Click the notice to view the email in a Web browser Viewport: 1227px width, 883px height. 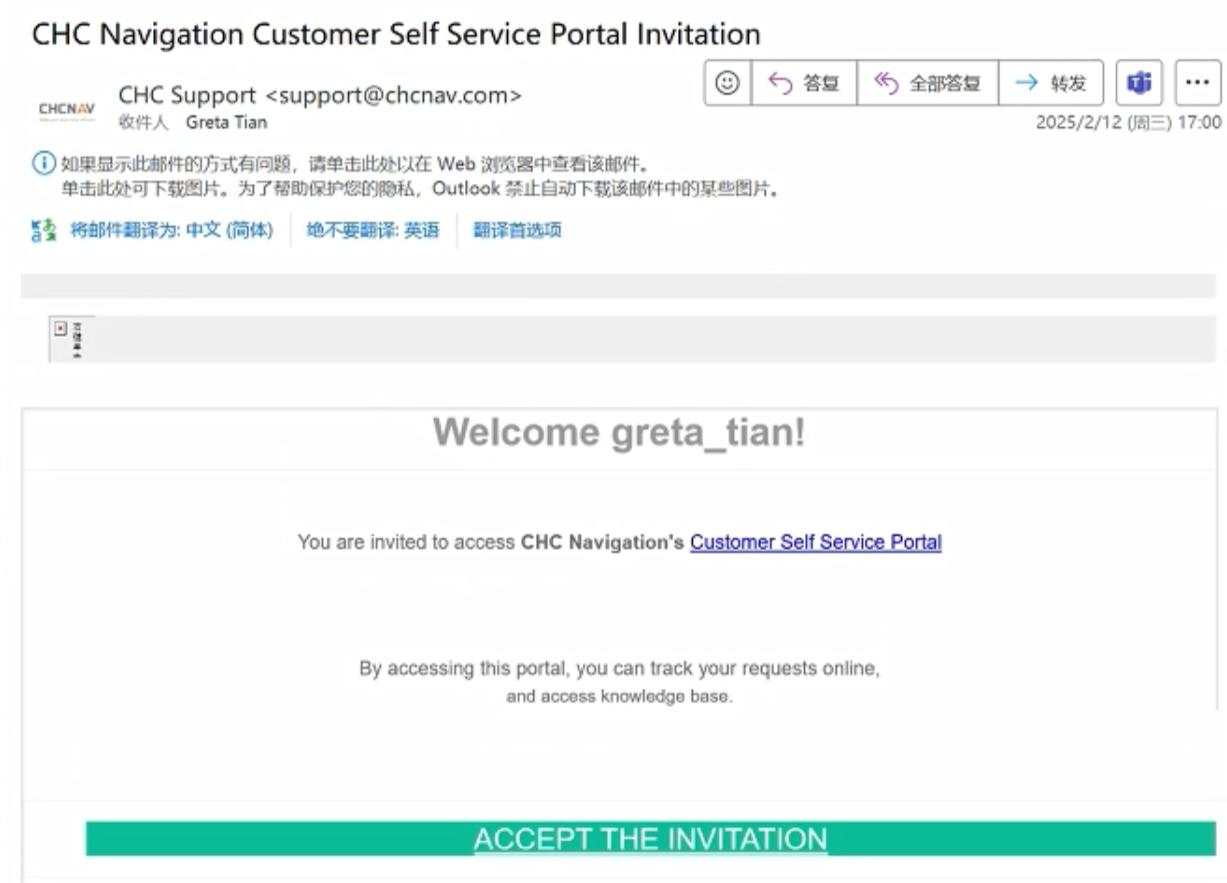[x=355, y=164]
